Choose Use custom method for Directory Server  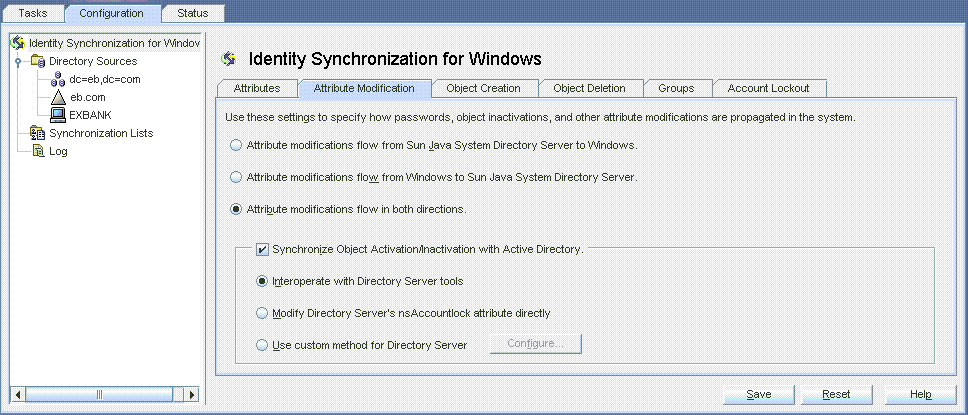tap(262, 345)
